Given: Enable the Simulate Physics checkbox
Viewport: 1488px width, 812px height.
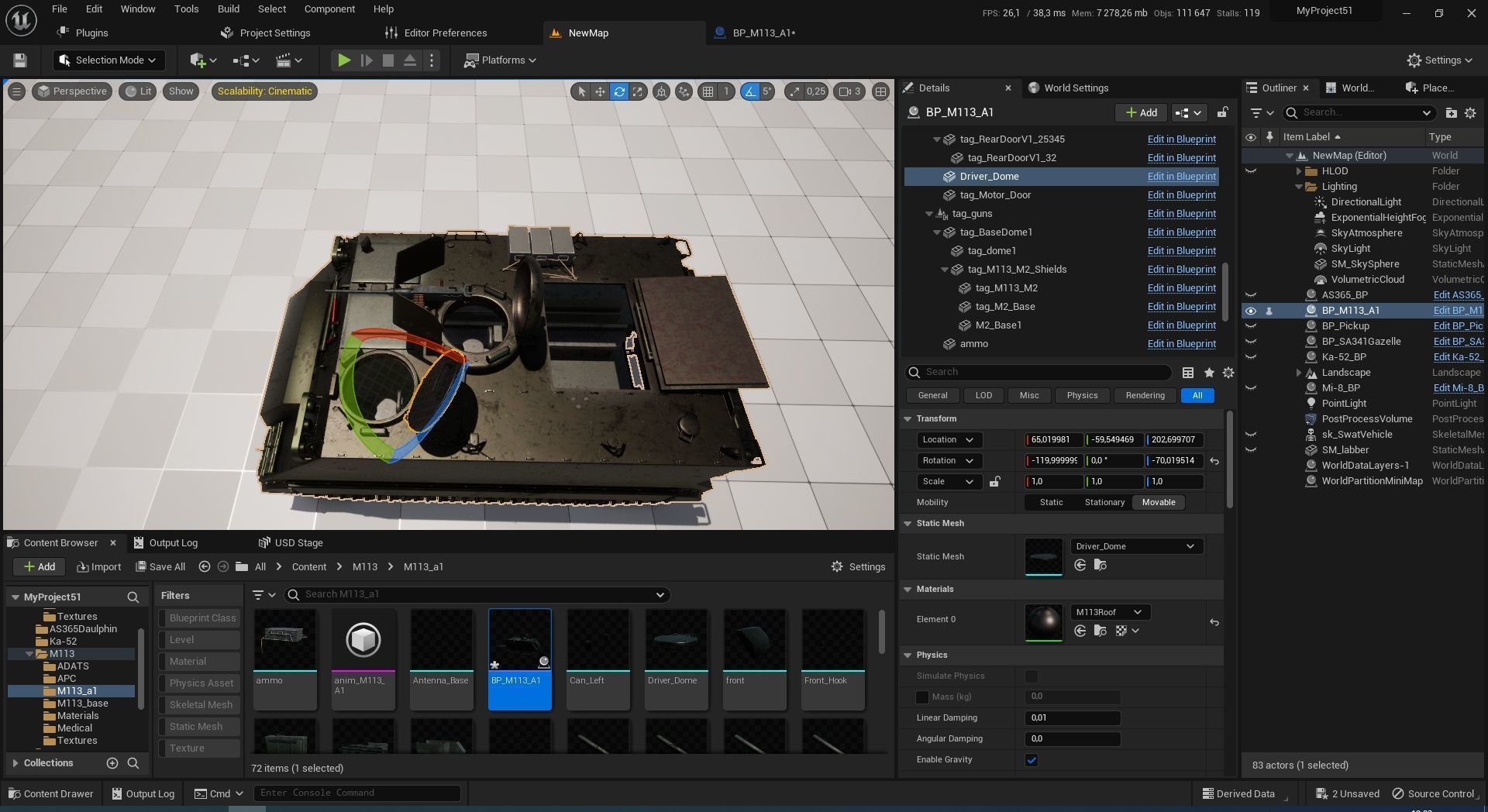Looking at the screenshot, I should (x=1031, y=676).
